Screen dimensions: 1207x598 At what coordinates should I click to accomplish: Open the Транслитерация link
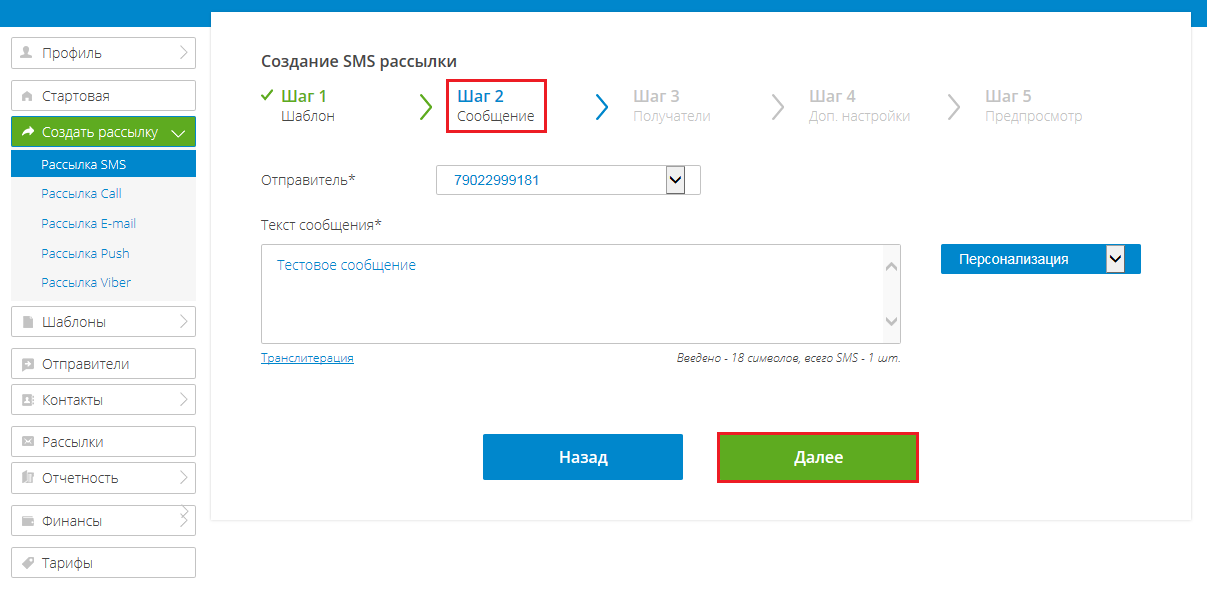[307, 358]
